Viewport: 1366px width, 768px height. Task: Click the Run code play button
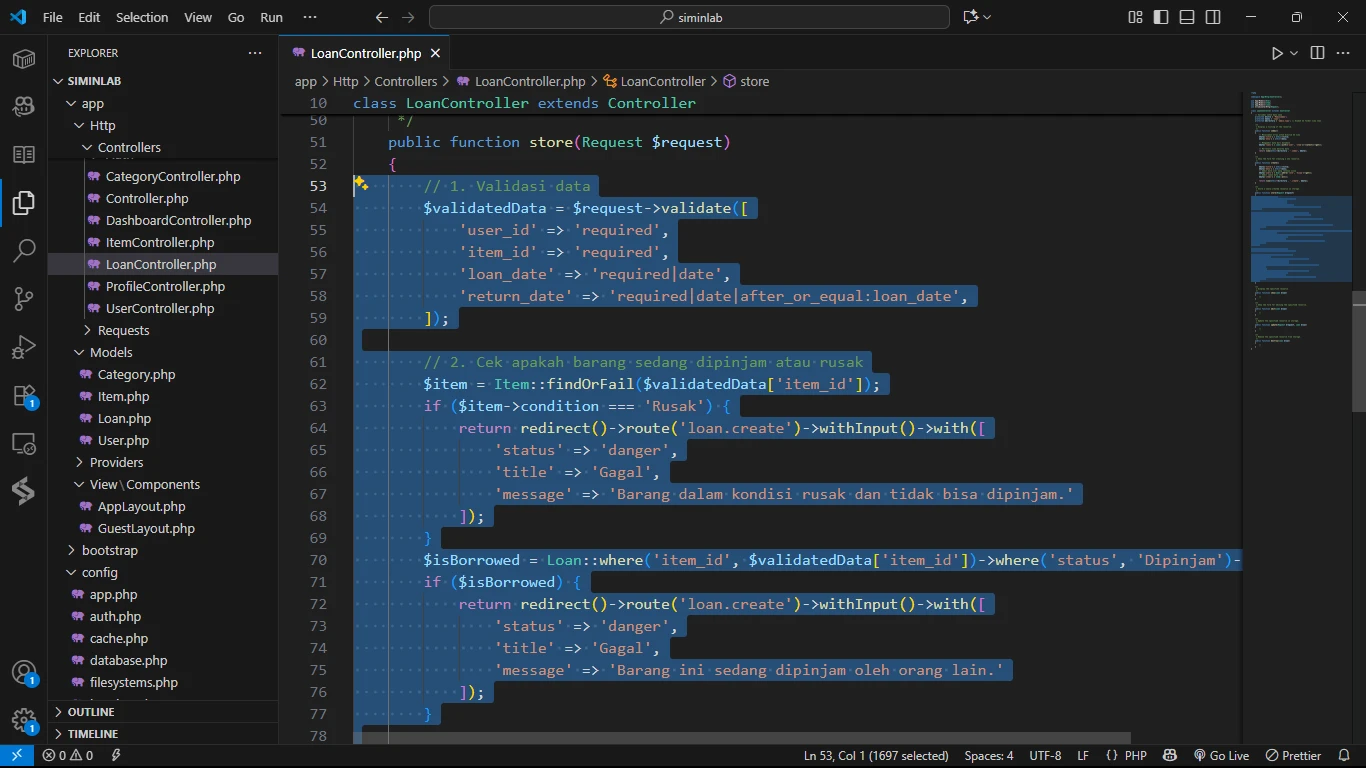(x=1277, y=53)
